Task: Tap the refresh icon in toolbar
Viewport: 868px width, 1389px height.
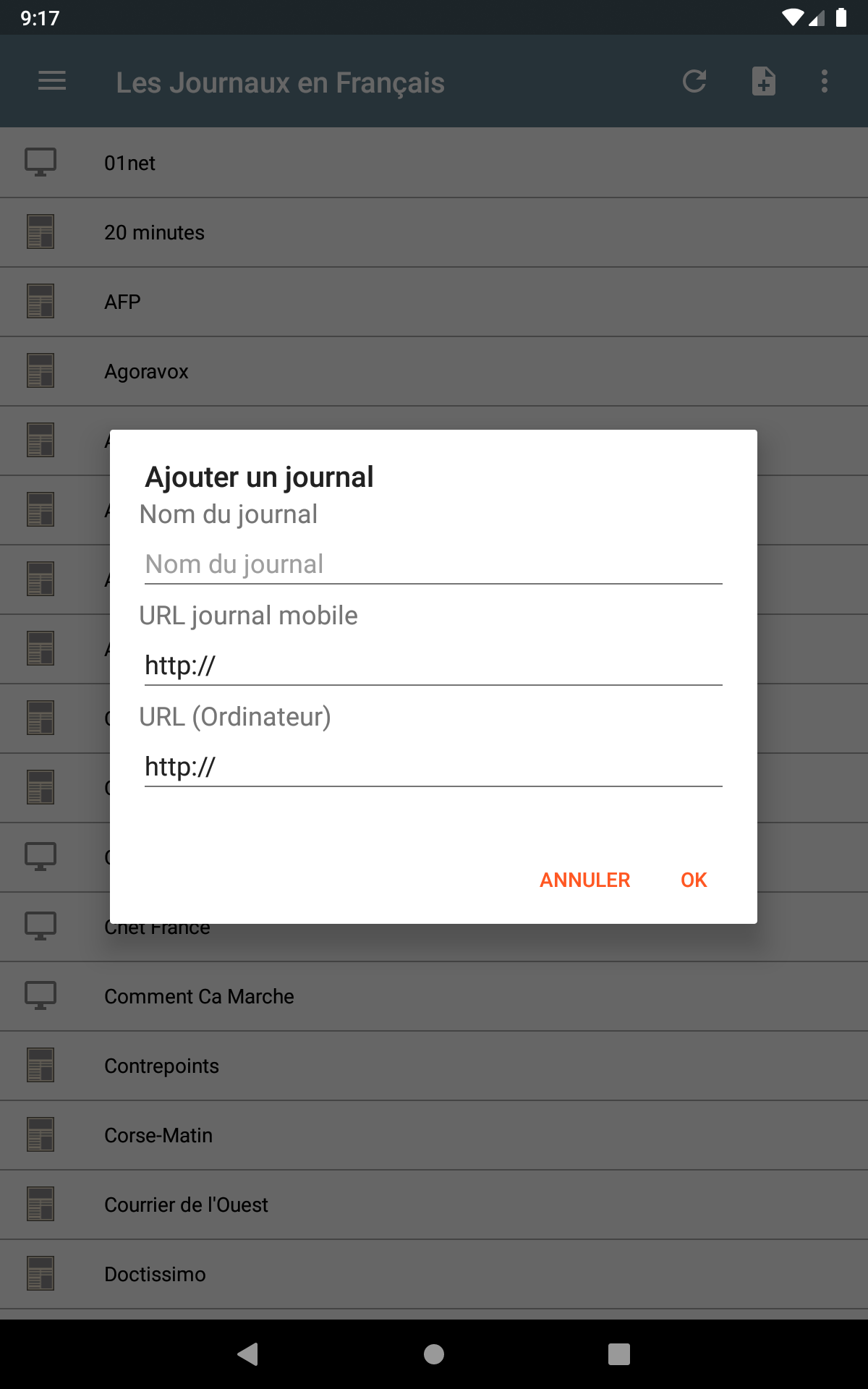Action: click(x=694, y=81)
